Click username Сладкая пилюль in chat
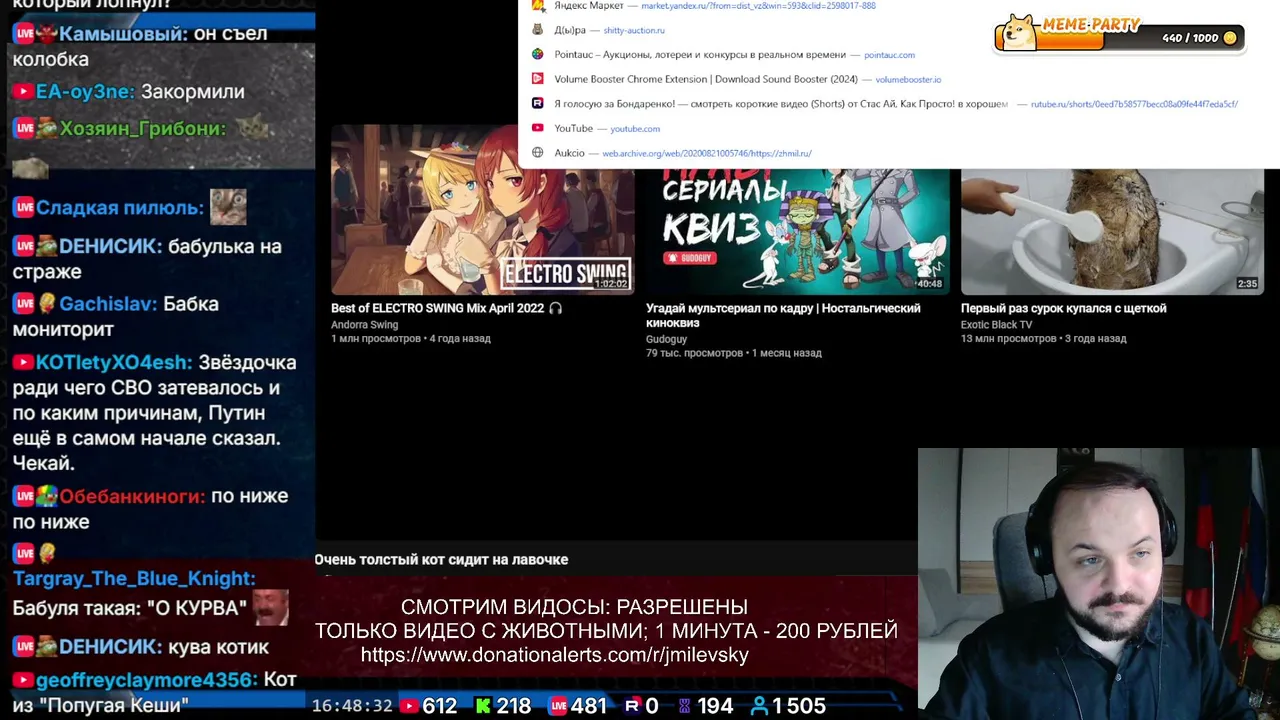 point(117,208)
